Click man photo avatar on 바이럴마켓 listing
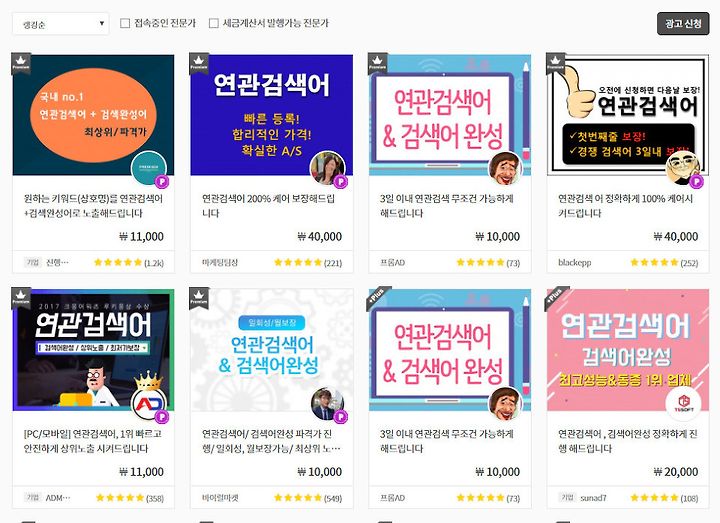The image size is (720, 523). click(327, 404)
